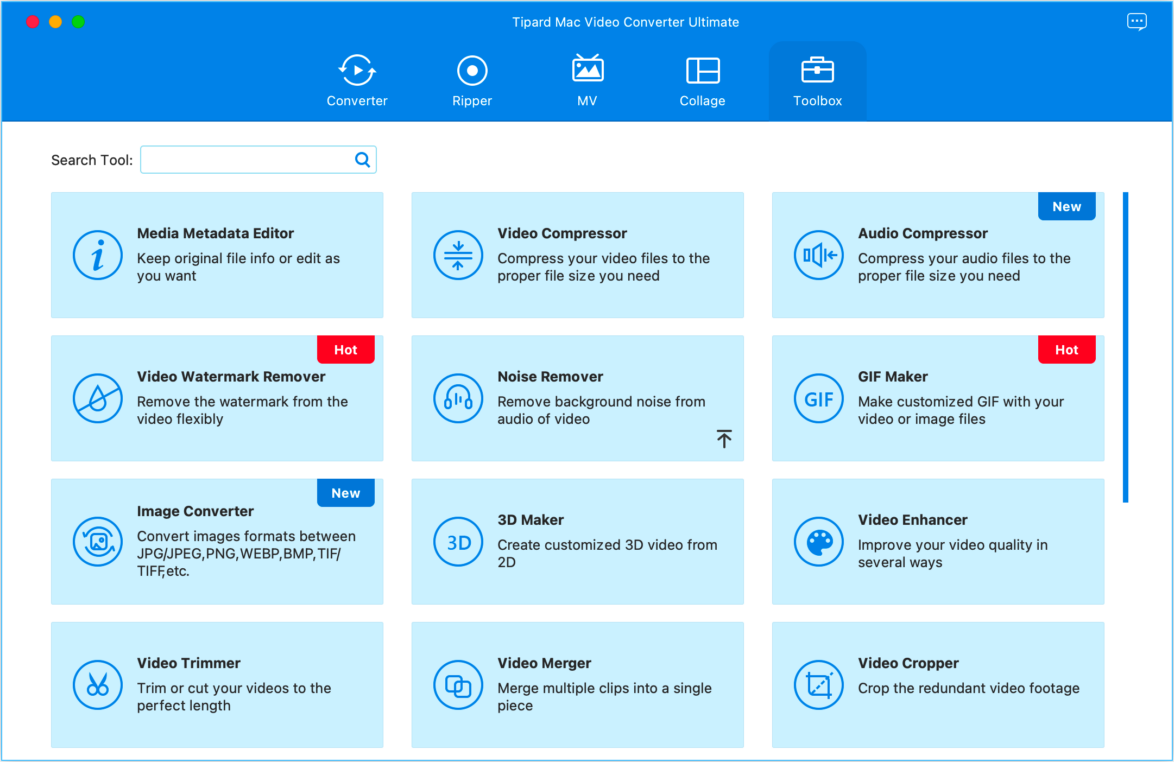Click the 3D Maker icon
The image size is (1174, 762).
pyautogui.click(x=458, y=542)
